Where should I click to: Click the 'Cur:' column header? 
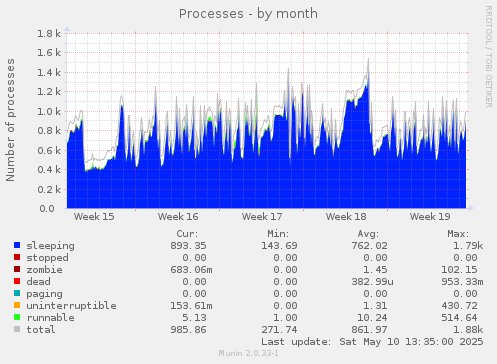pos(187,234)
